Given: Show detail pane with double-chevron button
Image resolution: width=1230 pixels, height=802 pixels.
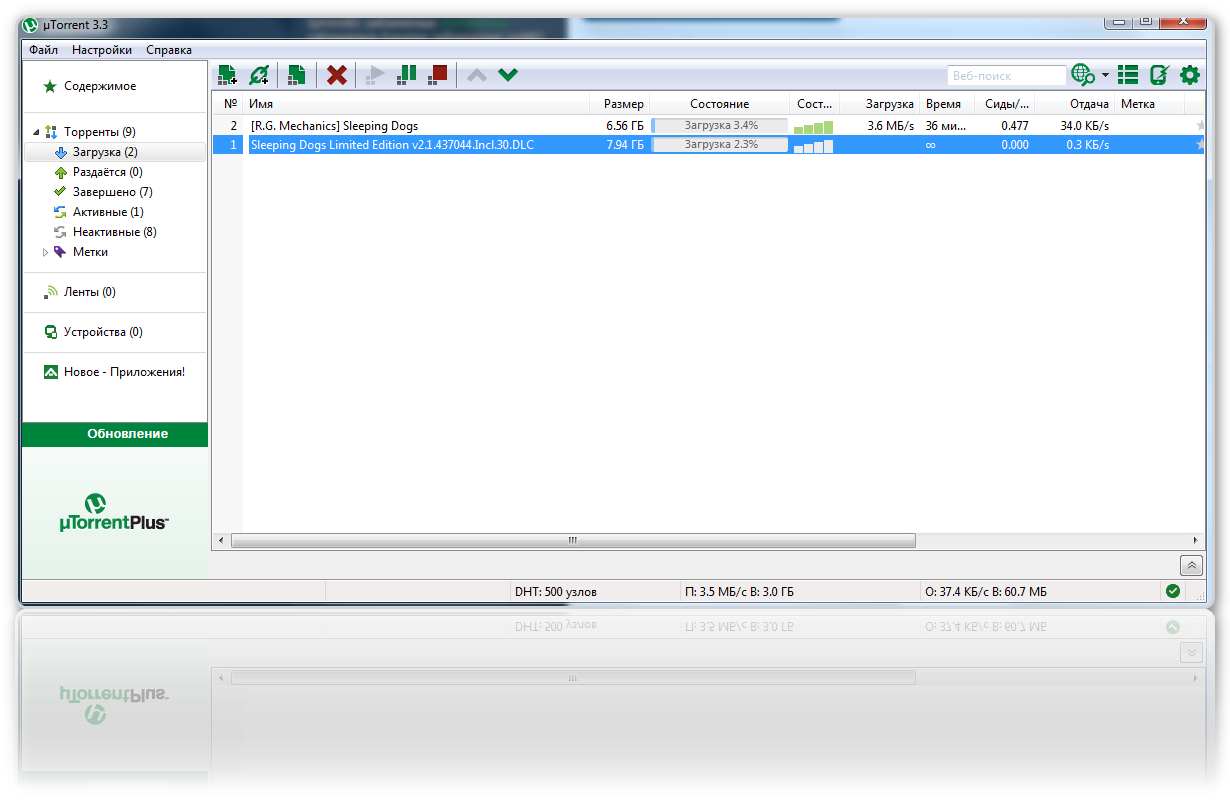Looking at the screenshot, I should coord(1190,565).
